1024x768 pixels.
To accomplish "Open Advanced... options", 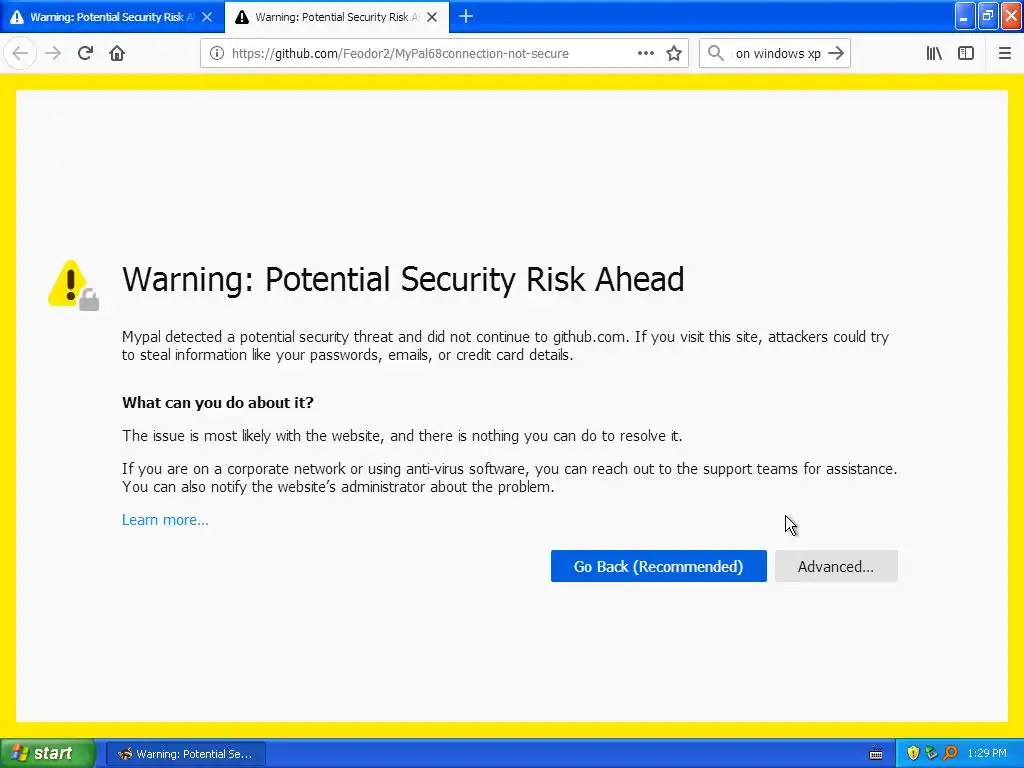I will (x=836, y=566).
